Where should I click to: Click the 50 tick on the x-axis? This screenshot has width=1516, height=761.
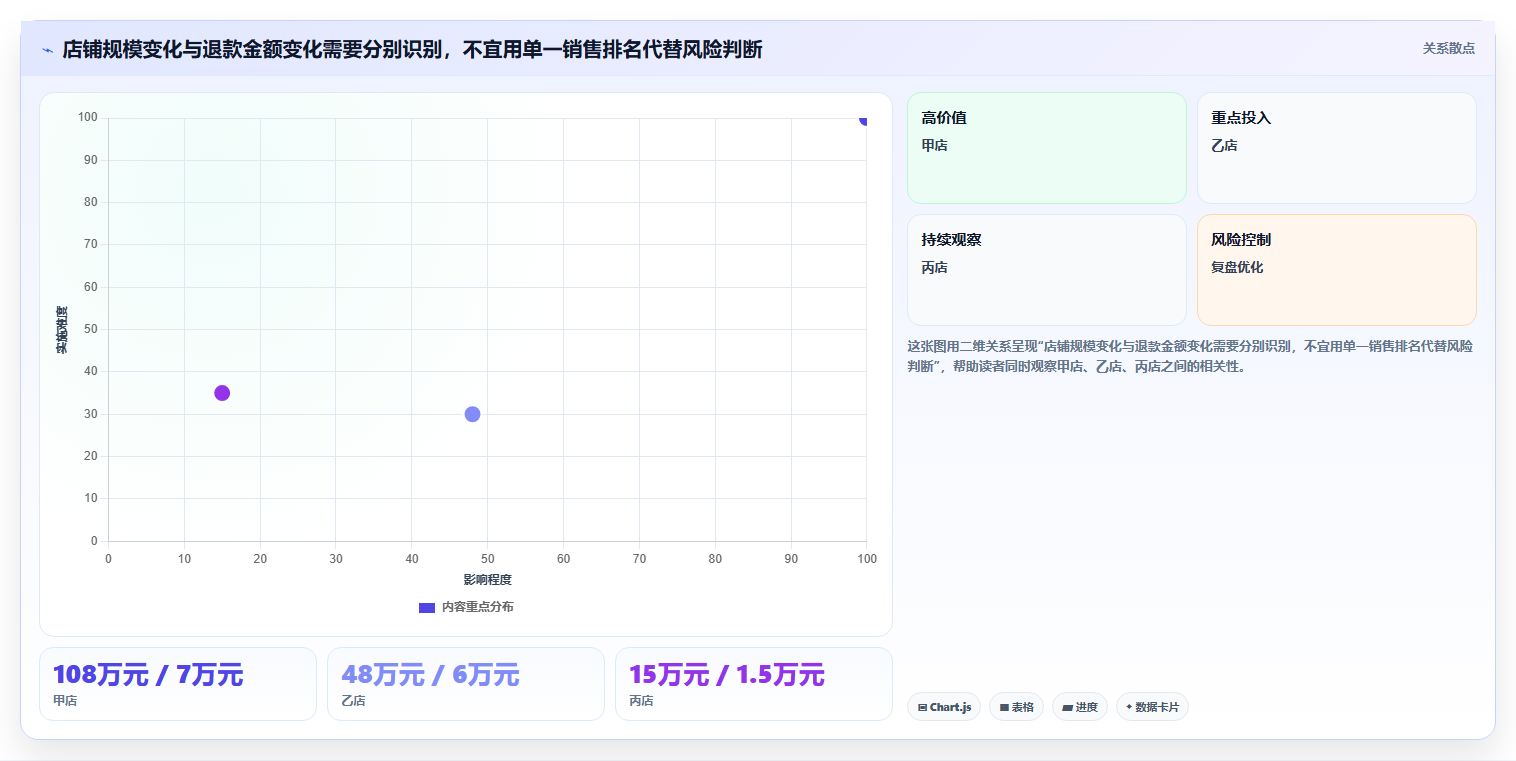487,558
